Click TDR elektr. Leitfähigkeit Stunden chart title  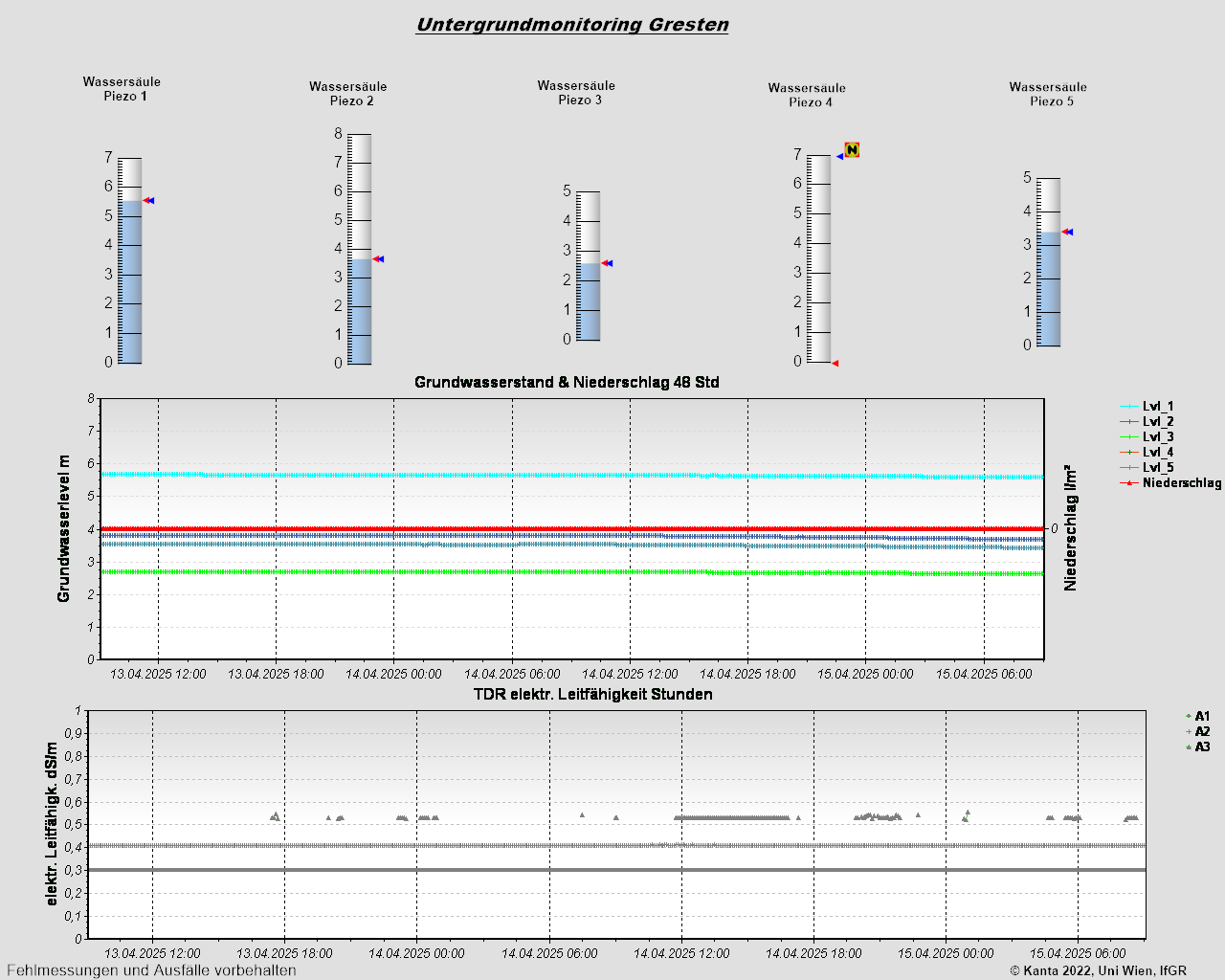click(593, 694)
